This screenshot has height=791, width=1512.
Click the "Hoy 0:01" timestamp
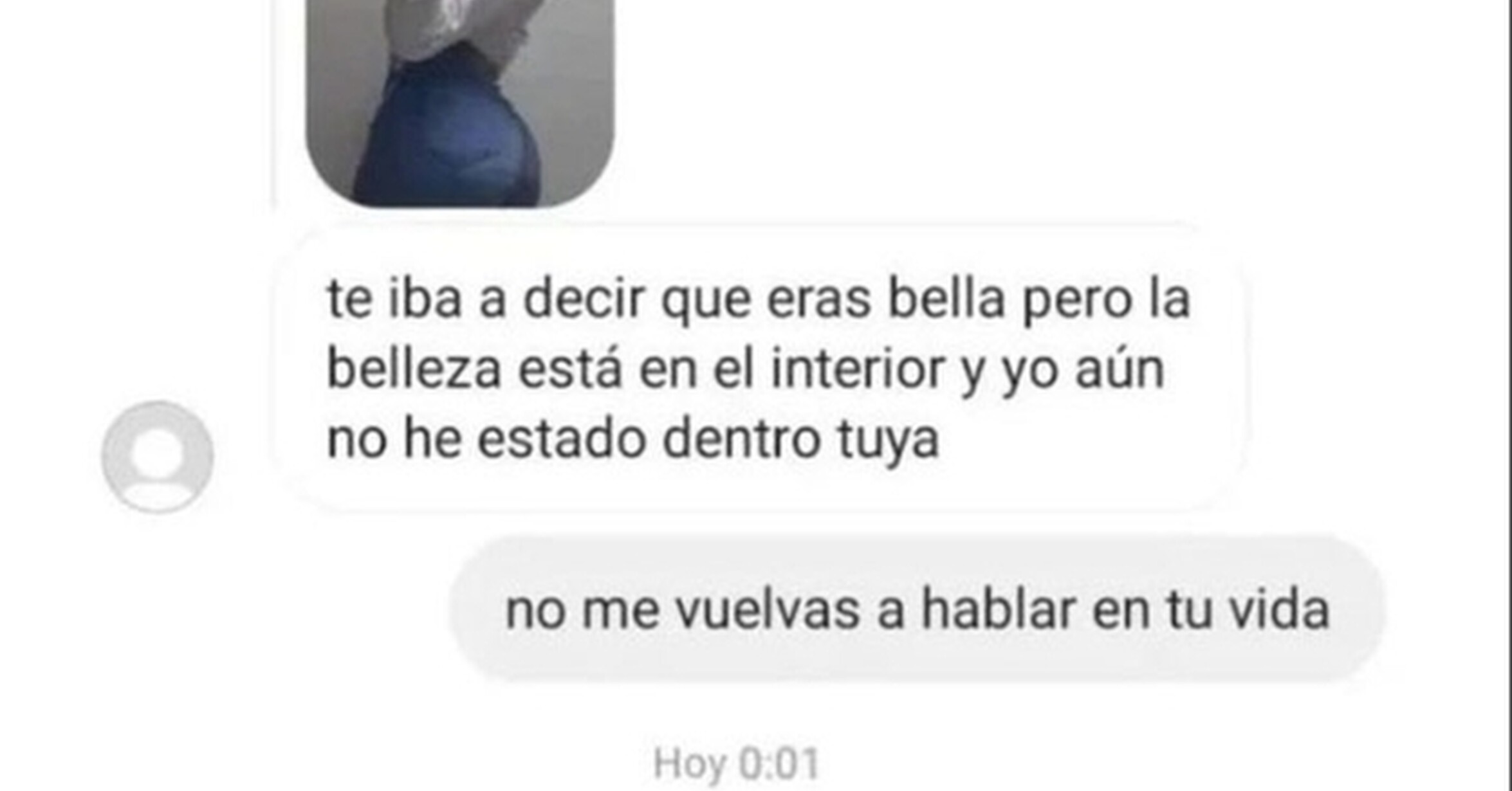coord(736,764)
